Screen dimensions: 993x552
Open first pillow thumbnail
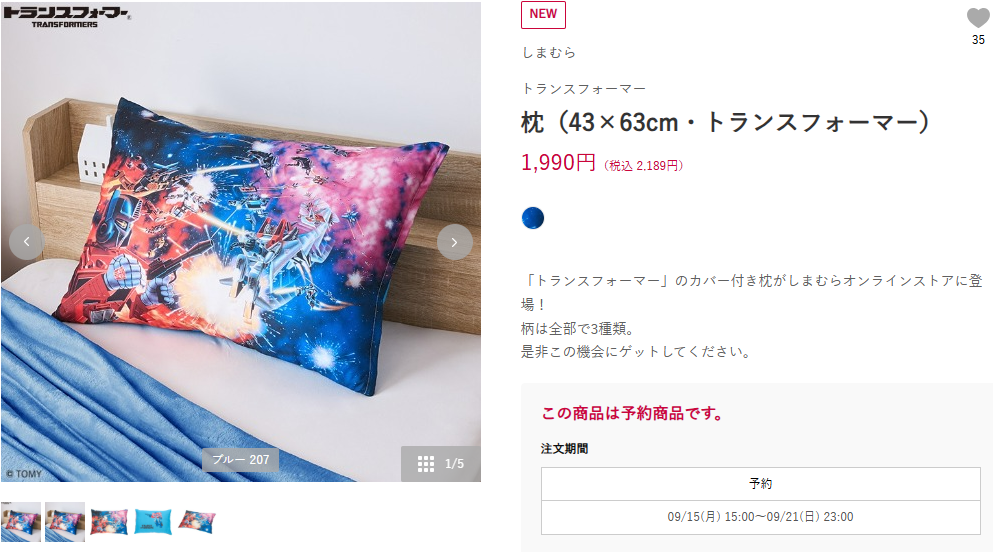coord(21,522)
